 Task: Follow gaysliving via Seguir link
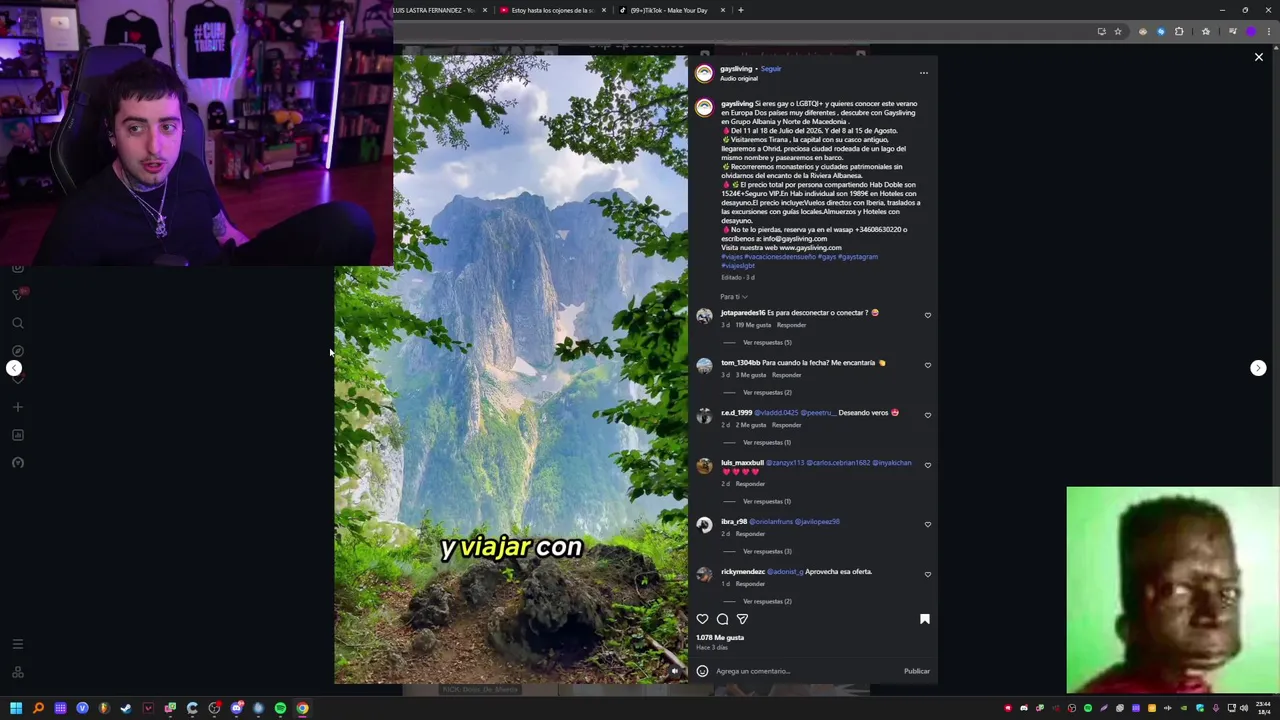[x=771, y=69]
